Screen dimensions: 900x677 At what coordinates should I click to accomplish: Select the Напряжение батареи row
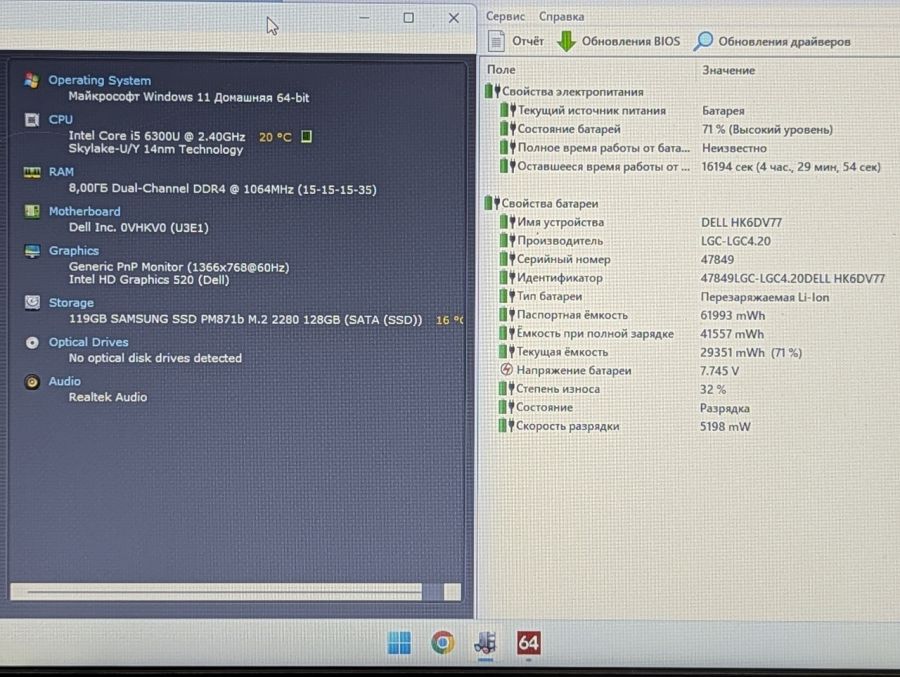(x=619, y=370)
